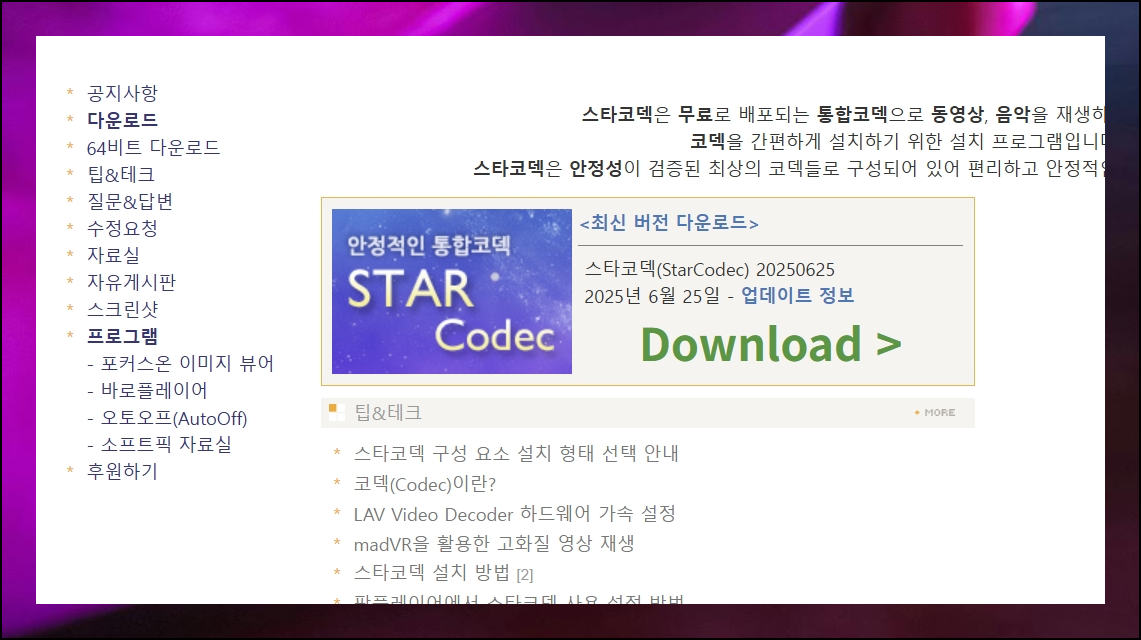Click the MORE link in 팁&테크 section
1141x640 pixels.
(x=935, y=412)
